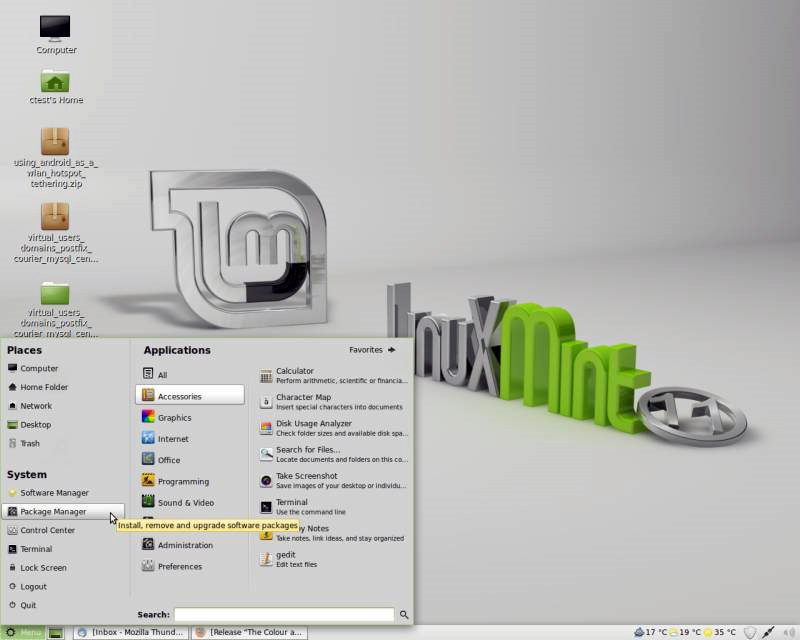The image size is (800, 640).
Task: Click the 17 °C weather applet
Action: point(650,633)
